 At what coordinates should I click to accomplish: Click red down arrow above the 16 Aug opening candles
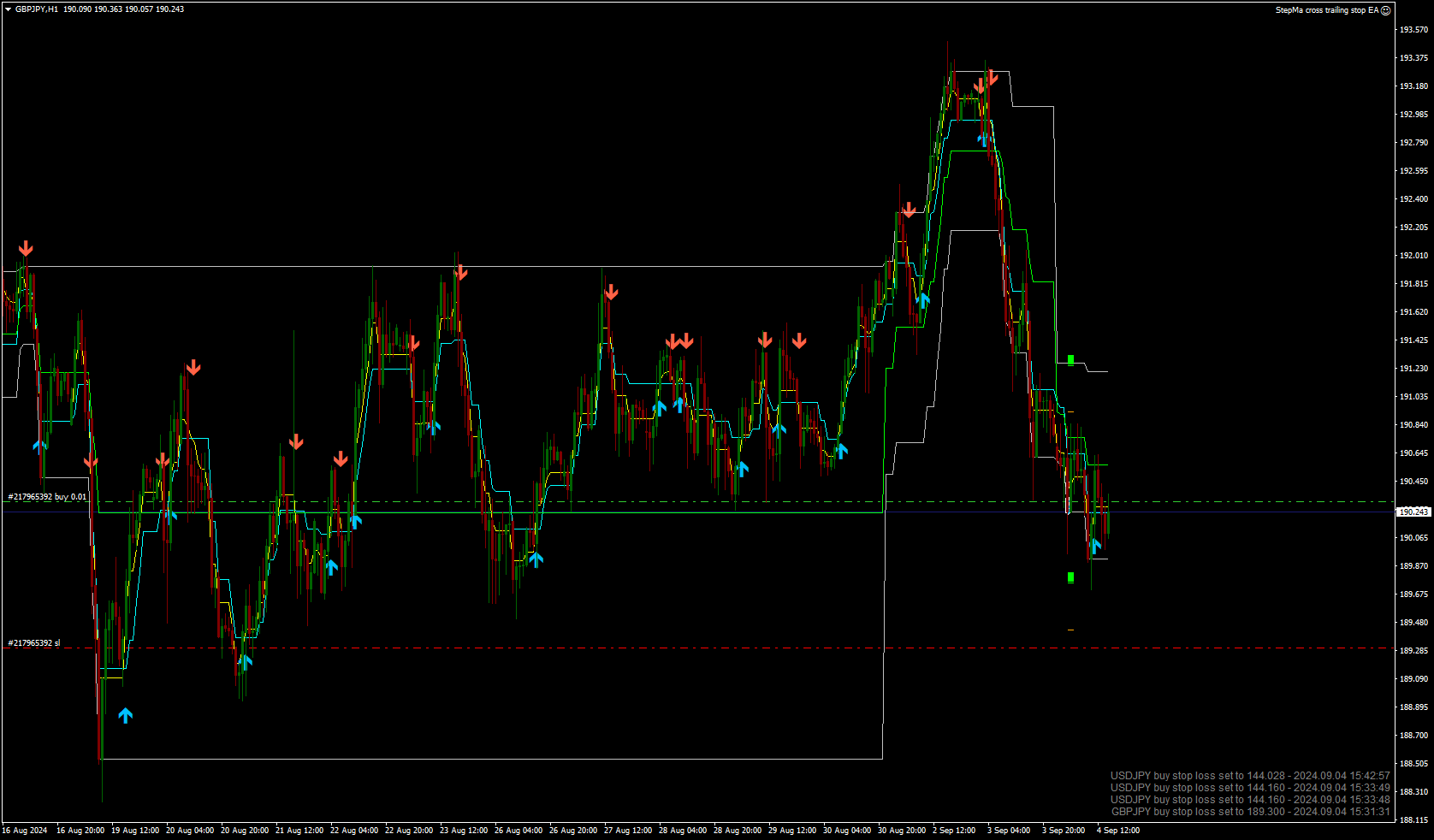pyautogui.click(x=26, y=249)
